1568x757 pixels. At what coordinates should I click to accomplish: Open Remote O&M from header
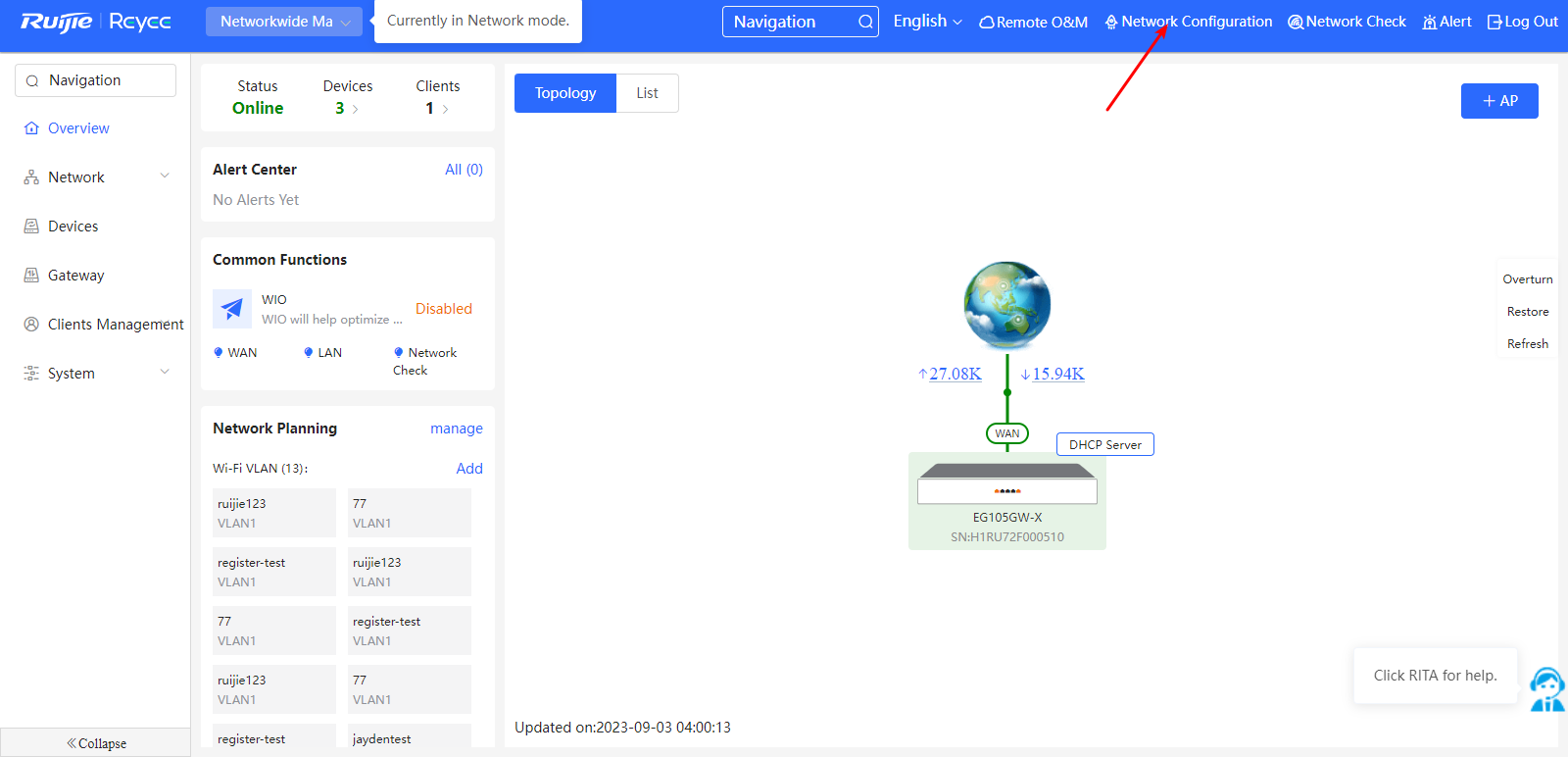(x=1033, y=22)
